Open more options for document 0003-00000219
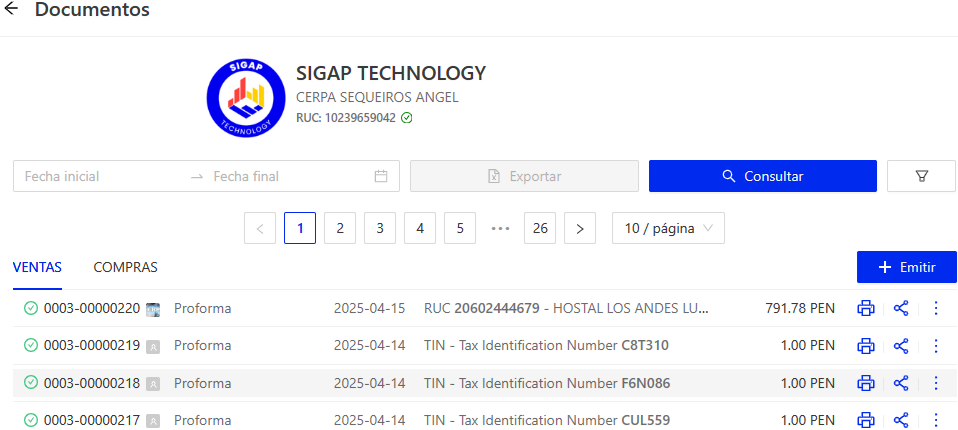This screenshot has width=958, height=430. [x=936, y=346]
